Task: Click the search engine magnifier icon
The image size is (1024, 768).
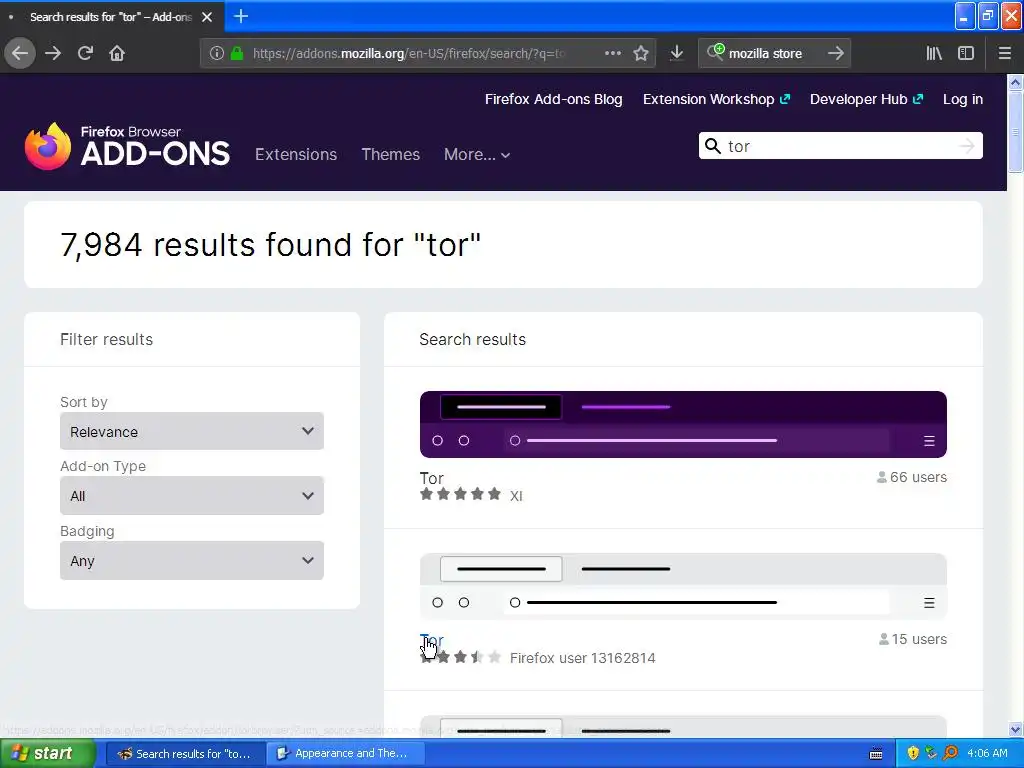Action: pyautogui.click(x=716, y=52)
